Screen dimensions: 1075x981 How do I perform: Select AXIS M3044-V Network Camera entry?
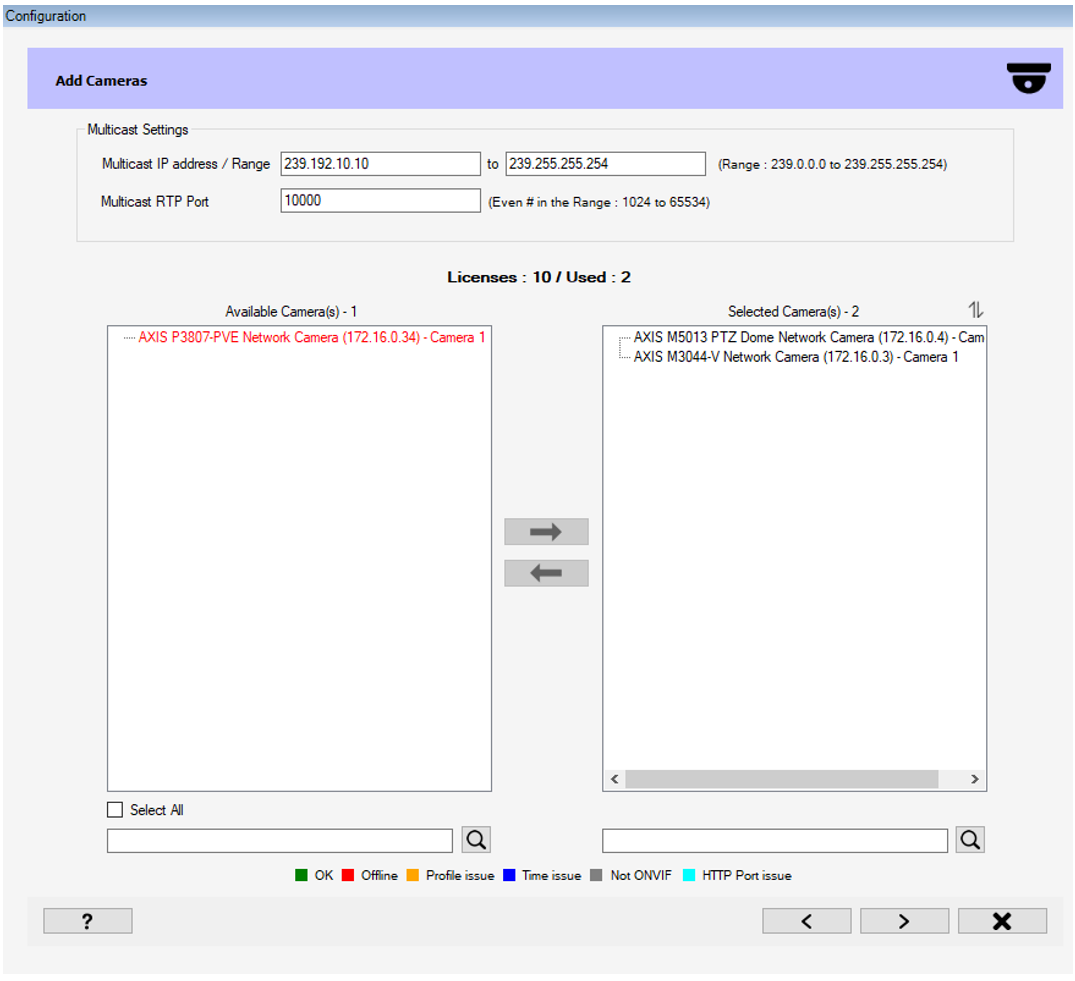pyautogui.click(x=795, y=357)
